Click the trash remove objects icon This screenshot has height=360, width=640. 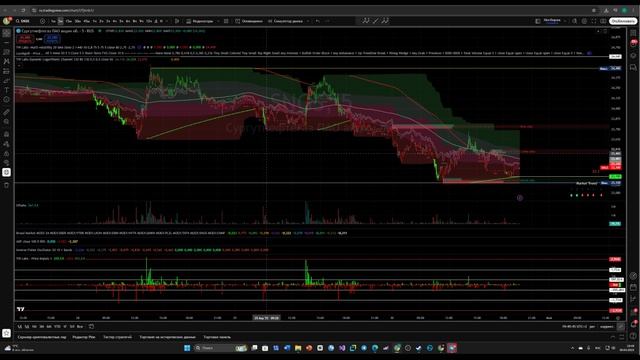click(x=7, y=185)
